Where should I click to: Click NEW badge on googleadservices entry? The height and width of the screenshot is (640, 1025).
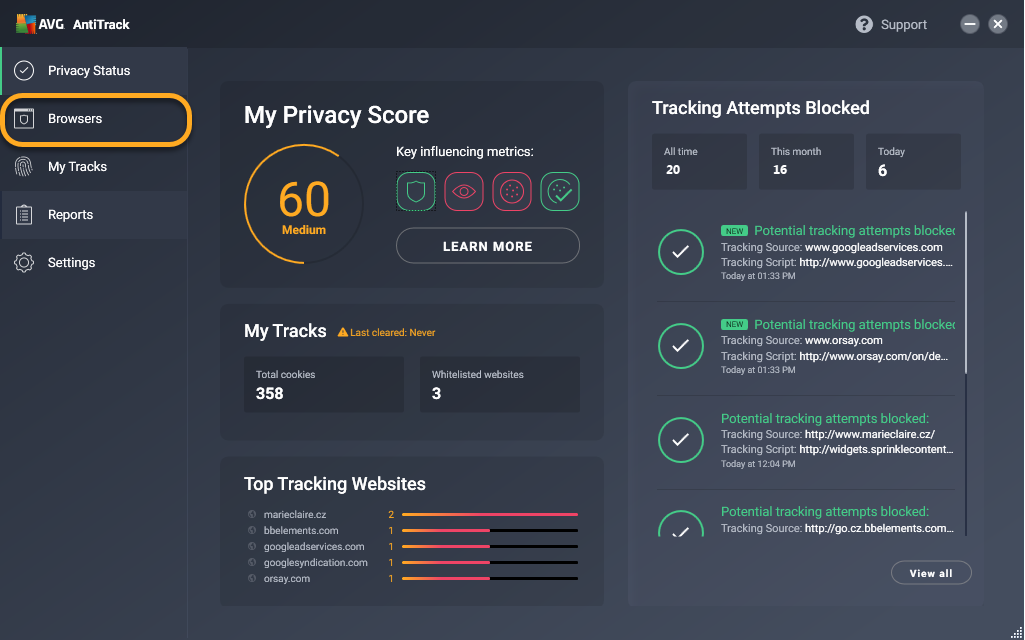(734, 231)
